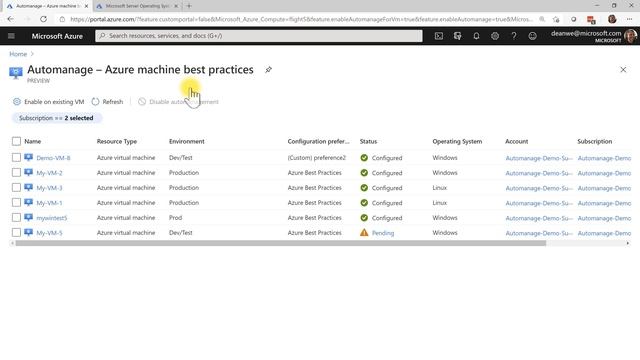This screenshot has height=360, width=640.
Task: Open the browser settings ellipsis menu
Action: tap(629, 19)
